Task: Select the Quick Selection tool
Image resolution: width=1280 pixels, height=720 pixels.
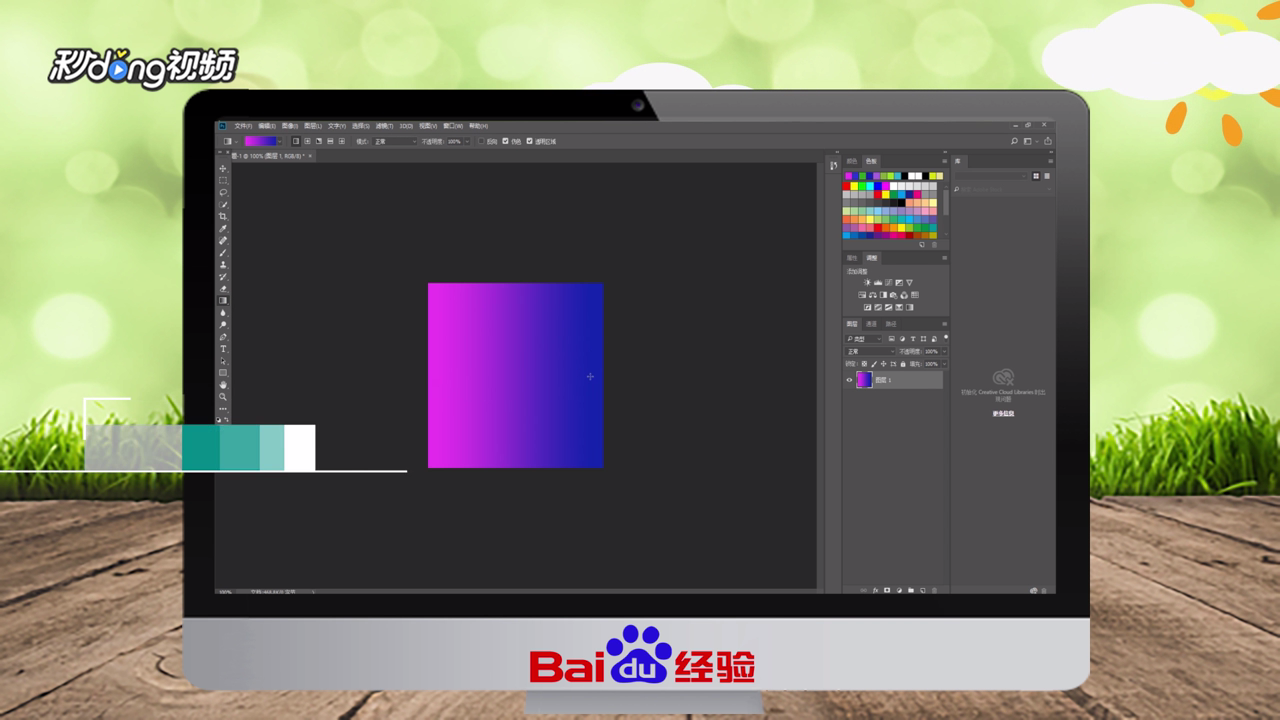Action: coord(223,204)
